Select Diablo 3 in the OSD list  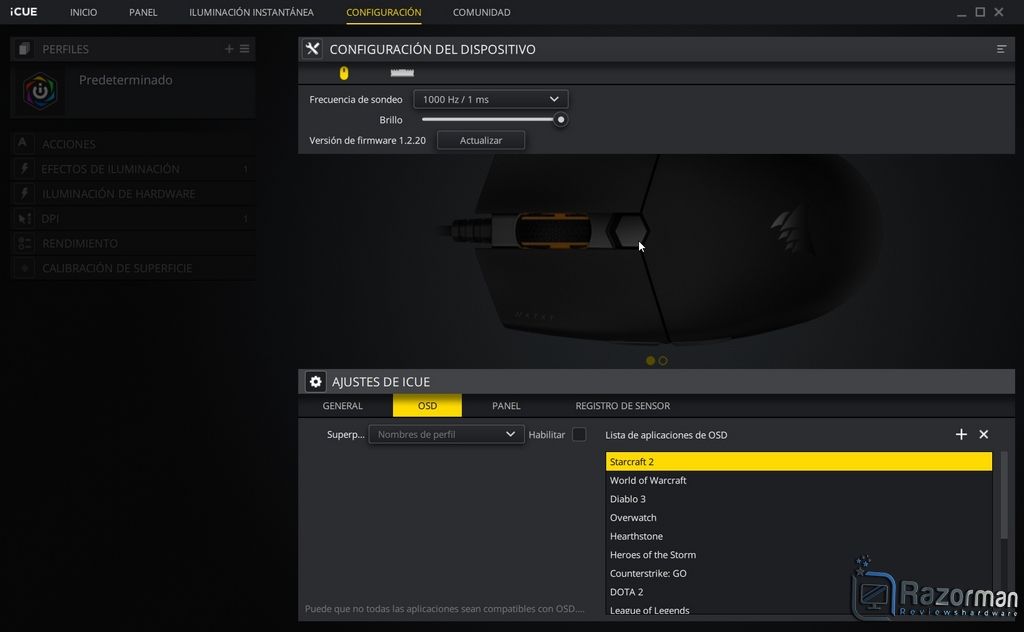(x=799, y=499)
